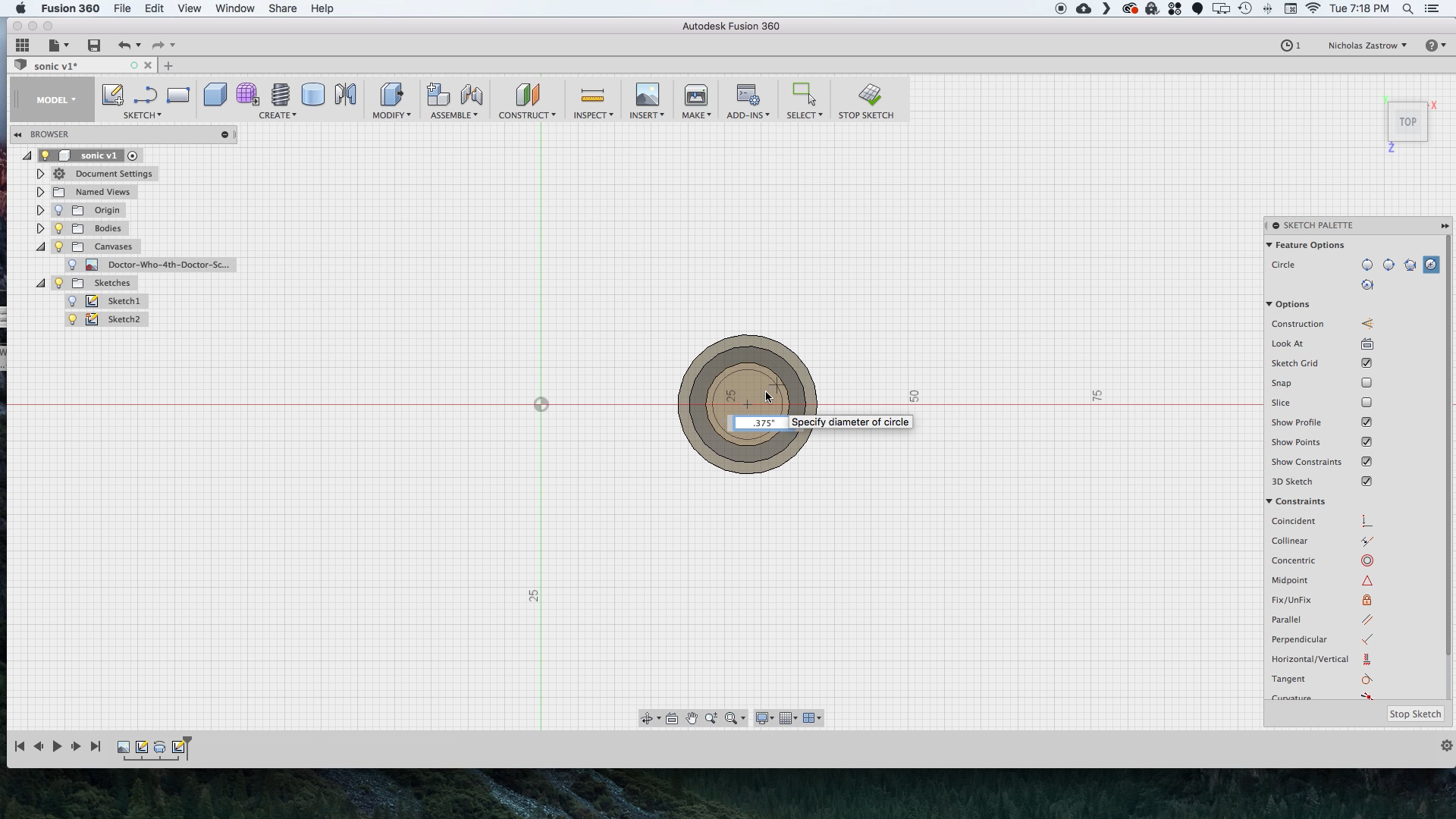Click the job status clock indicator
This screenshot has height=819, width=1456.
pyautogui.click(x=1290, y=45)
